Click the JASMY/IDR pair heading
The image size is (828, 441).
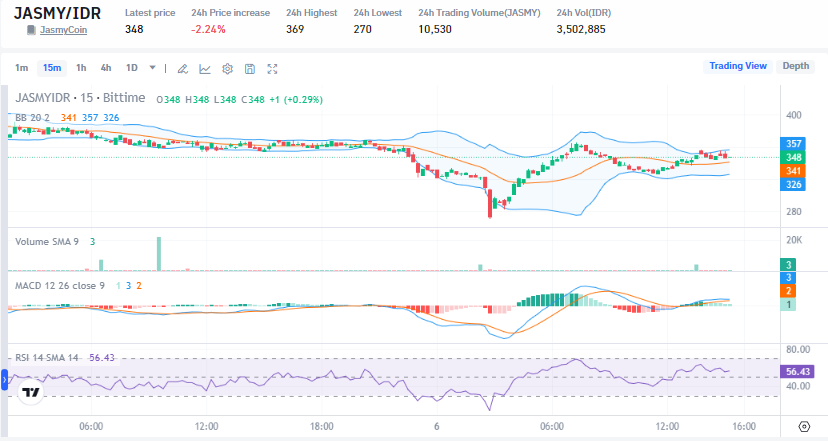[57, 13]
